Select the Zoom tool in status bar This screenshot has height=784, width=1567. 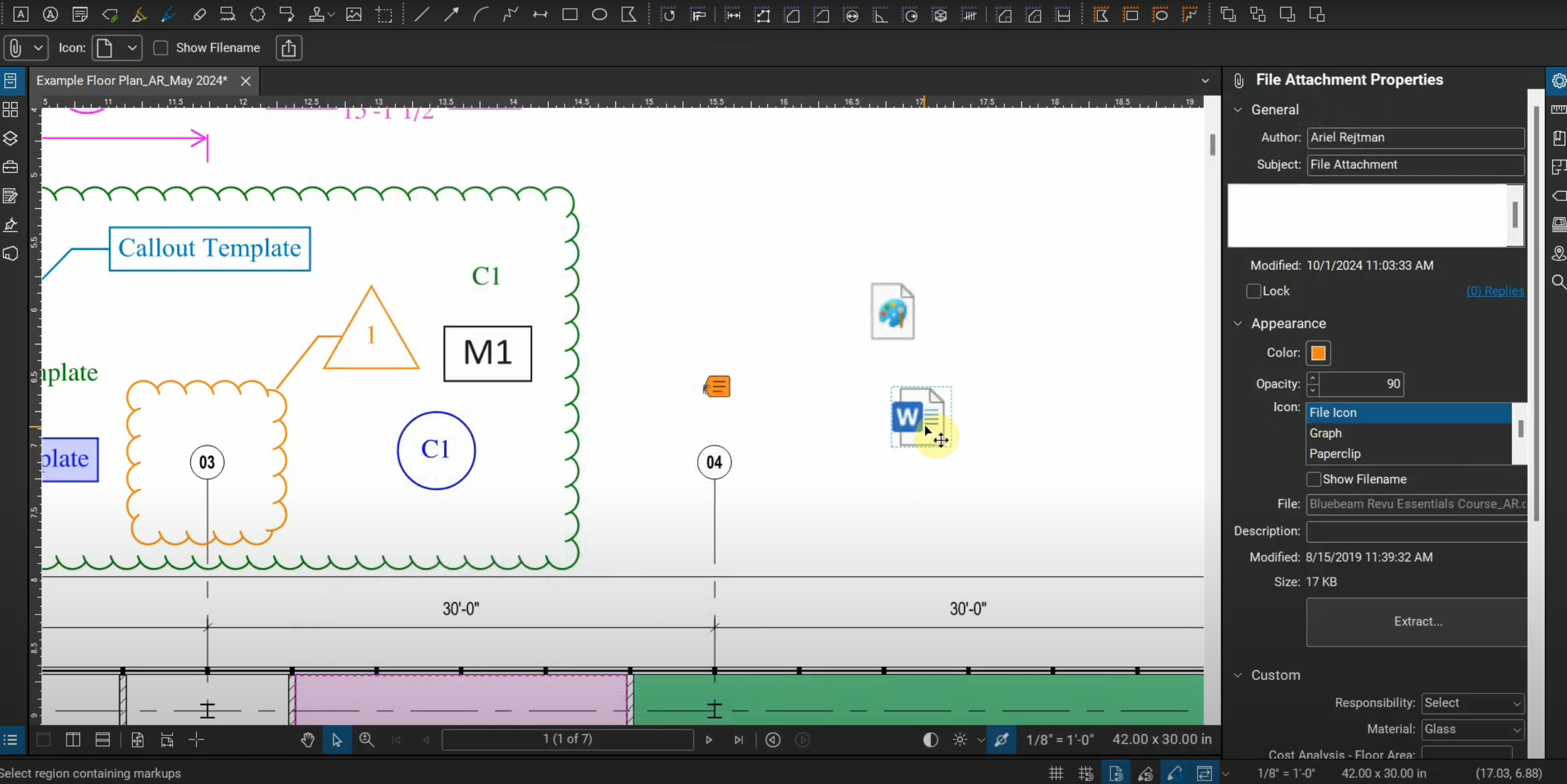click(x=366, y=740)
